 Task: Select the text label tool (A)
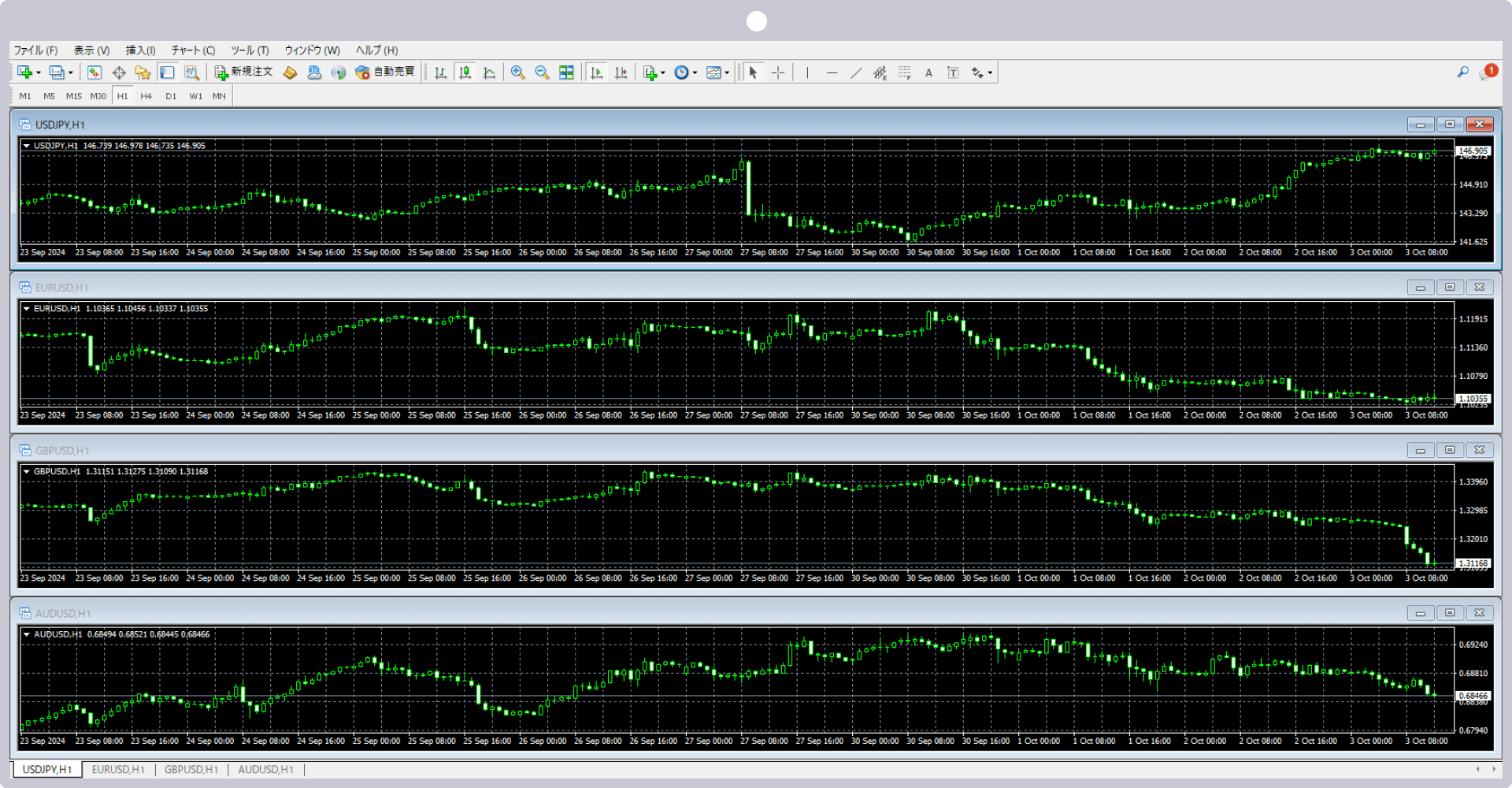[x=928, y=72]
